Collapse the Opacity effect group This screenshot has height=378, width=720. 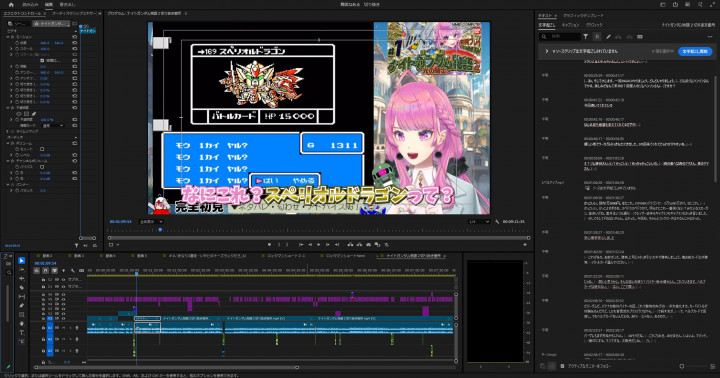(x=7, y=107)
